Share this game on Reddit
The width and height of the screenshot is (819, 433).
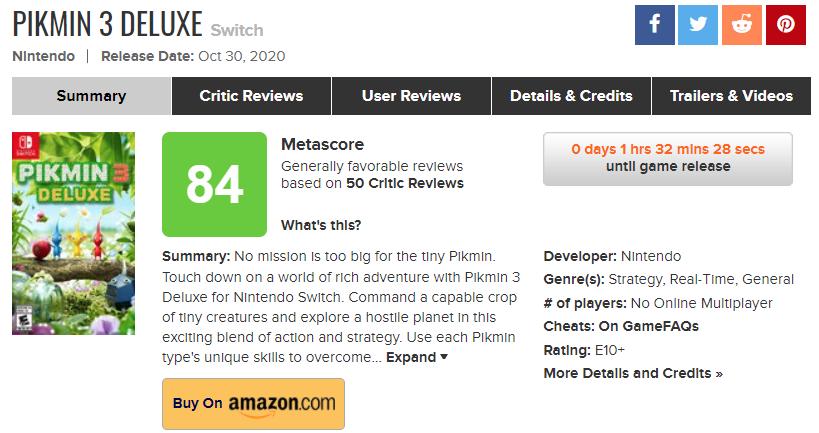point(742,25)
